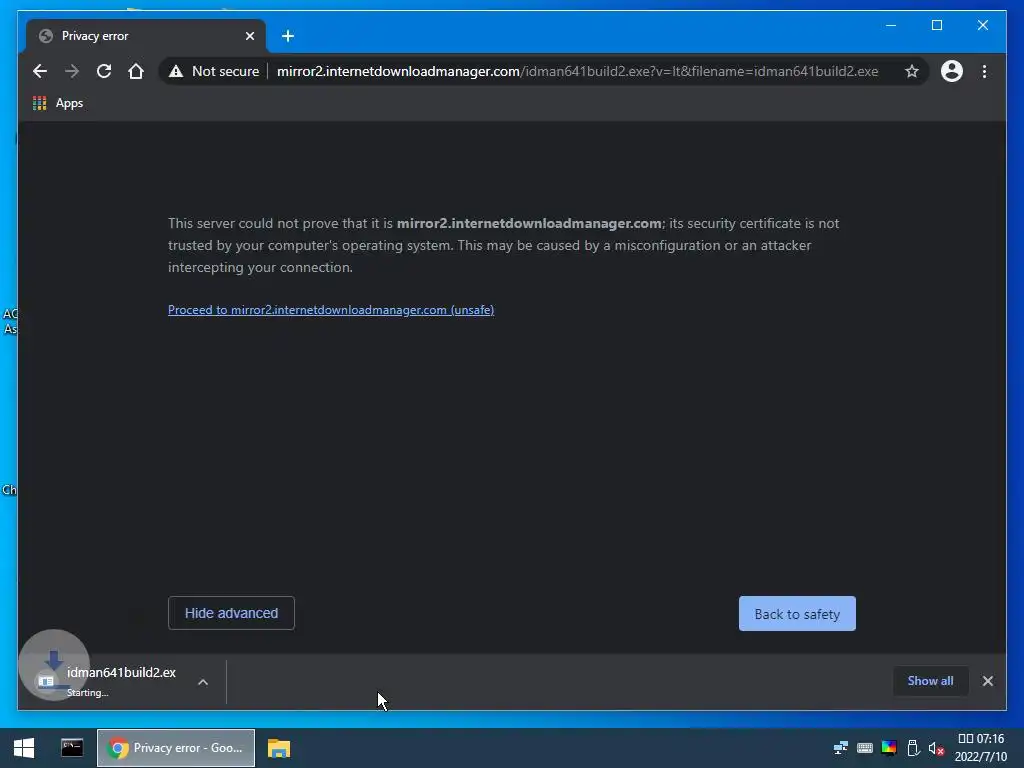Close the Privacy error tab
This screenshot has width=1024, height=768.
click(249, 36)
